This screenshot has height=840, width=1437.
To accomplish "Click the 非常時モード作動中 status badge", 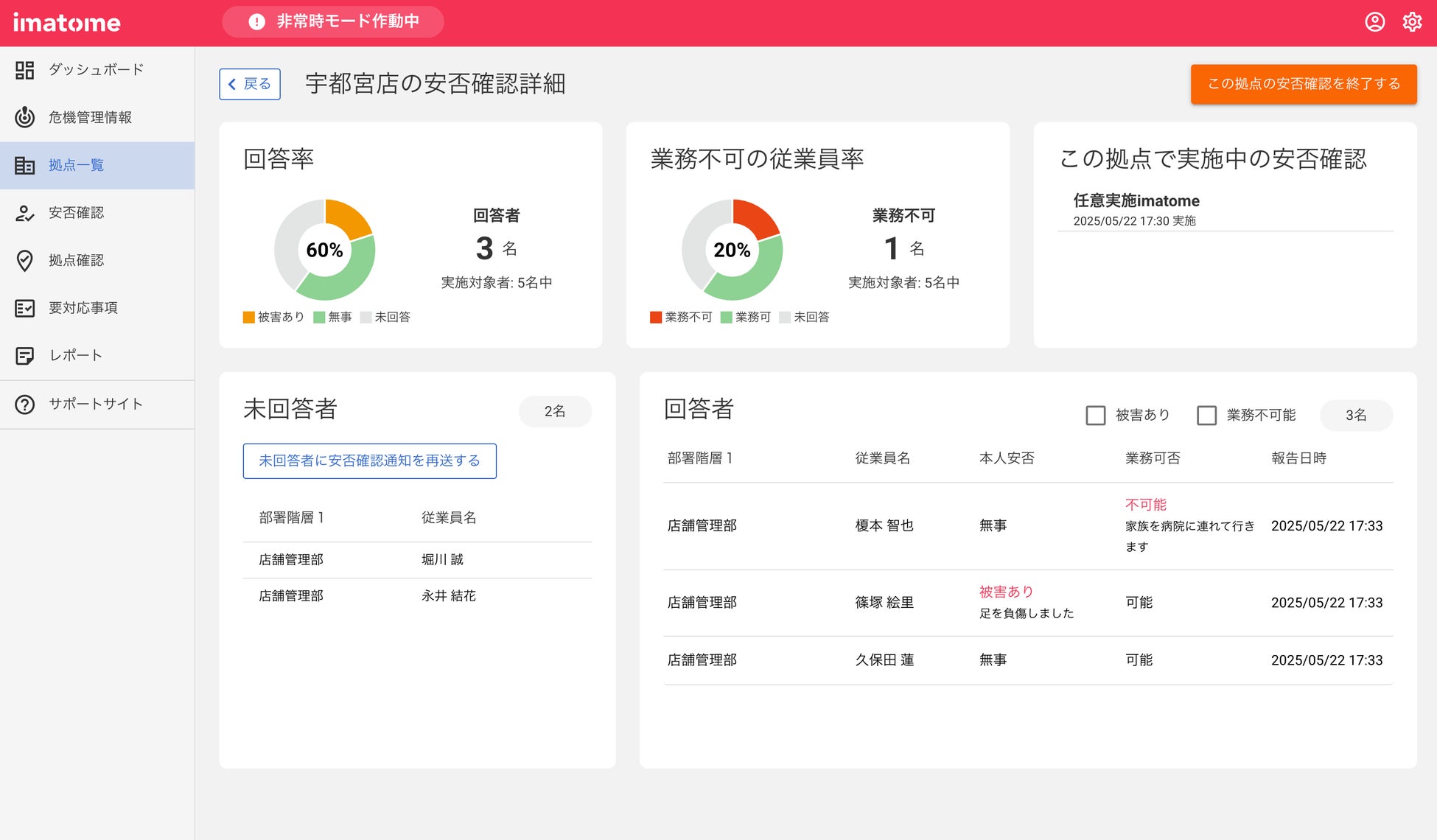I will tap(333, 22).
